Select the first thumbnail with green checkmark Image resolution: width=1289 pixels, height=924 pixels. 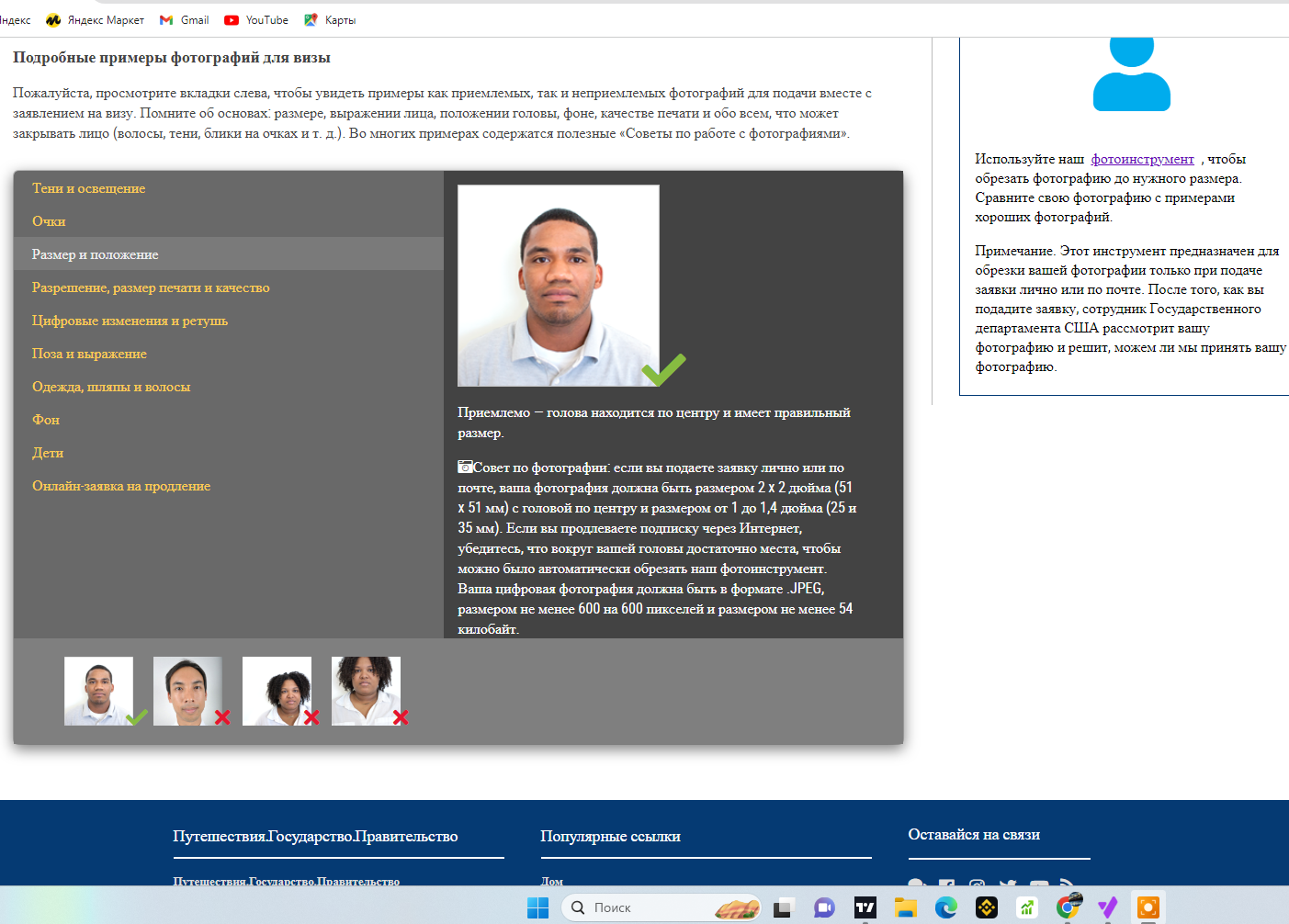pyautogui.click(x=99, y=691)
